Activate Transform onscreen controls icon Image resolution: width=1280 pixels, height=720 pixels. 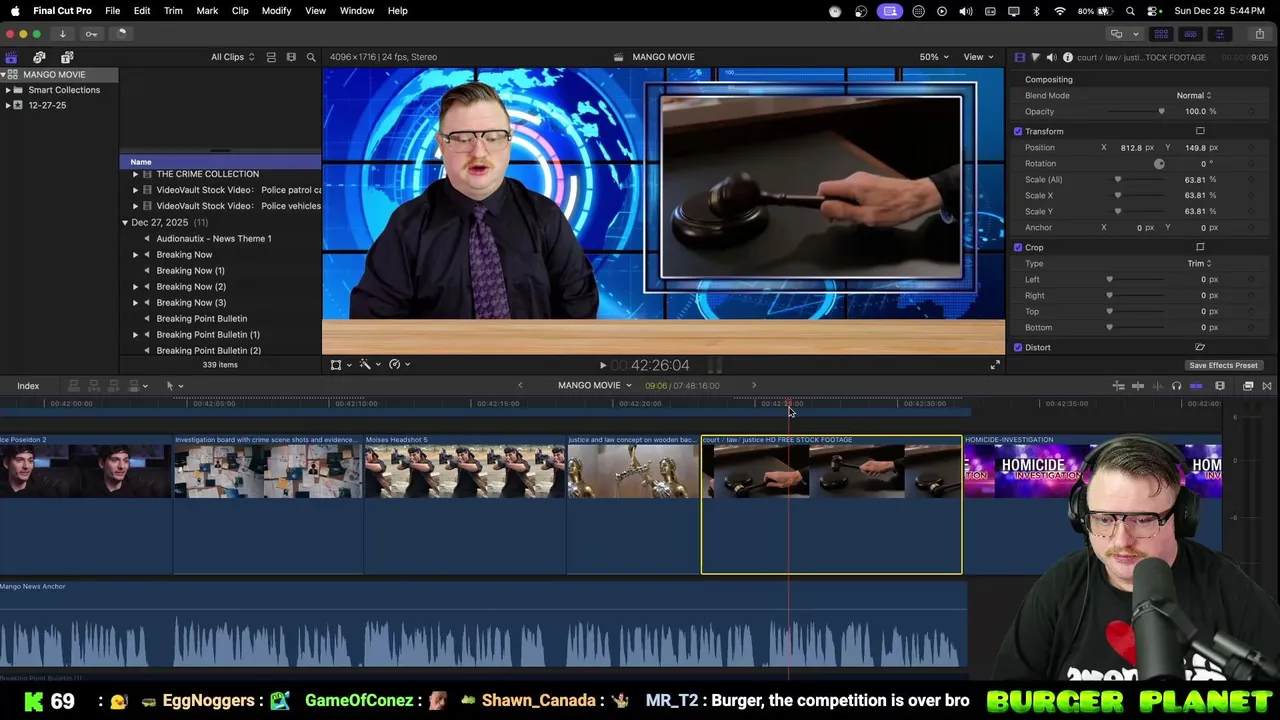tap(1200, 131)
